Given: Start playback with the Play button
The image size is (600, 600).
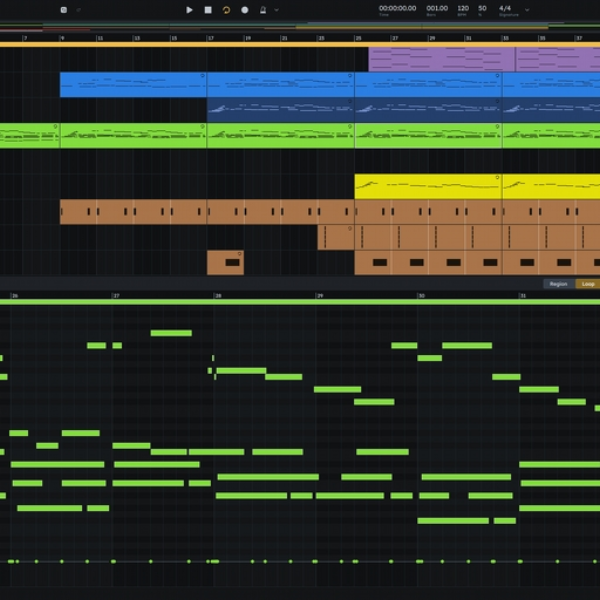Looking at the screenshot, I should coord(189,10).
